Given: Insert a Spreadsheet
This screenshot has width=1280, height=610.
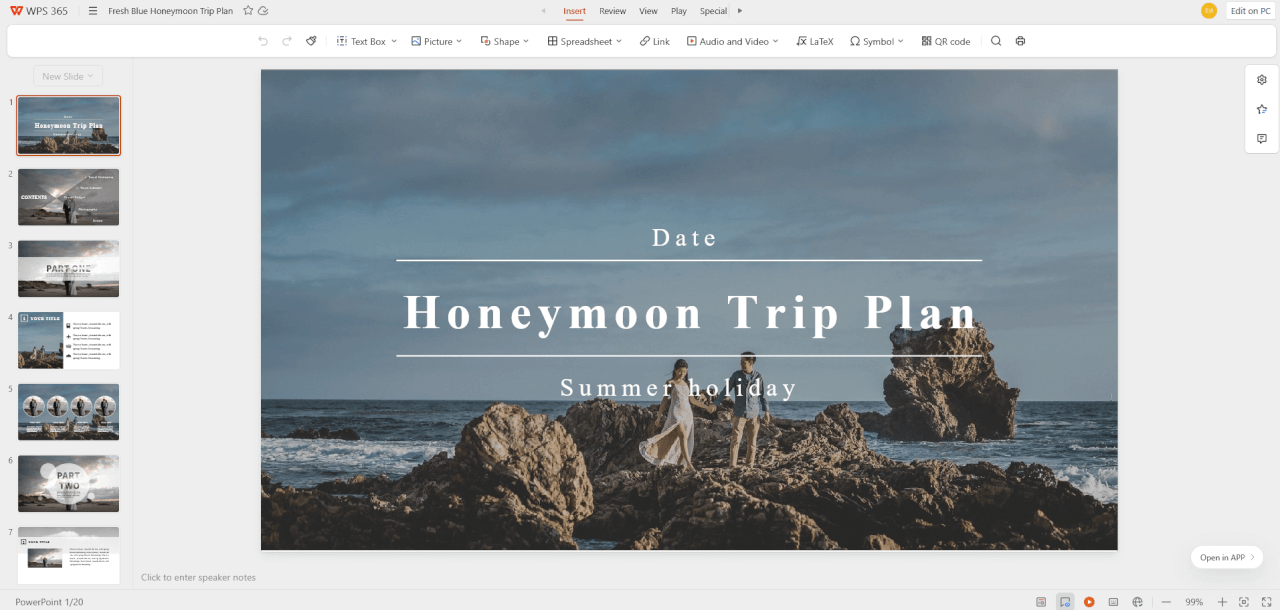Looking at the screenshot, I should [579, 41].
